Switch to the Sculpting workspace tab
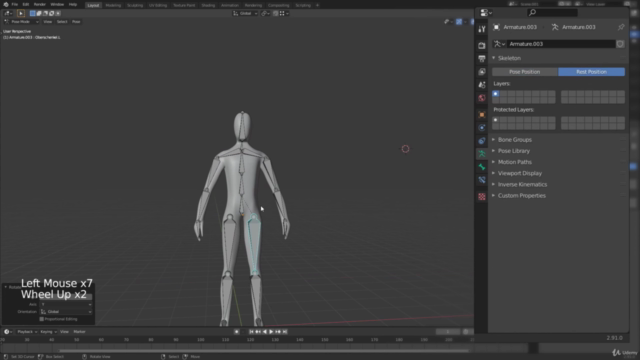The height and width of the screenshot is (360, 640). tap(135, 5)
